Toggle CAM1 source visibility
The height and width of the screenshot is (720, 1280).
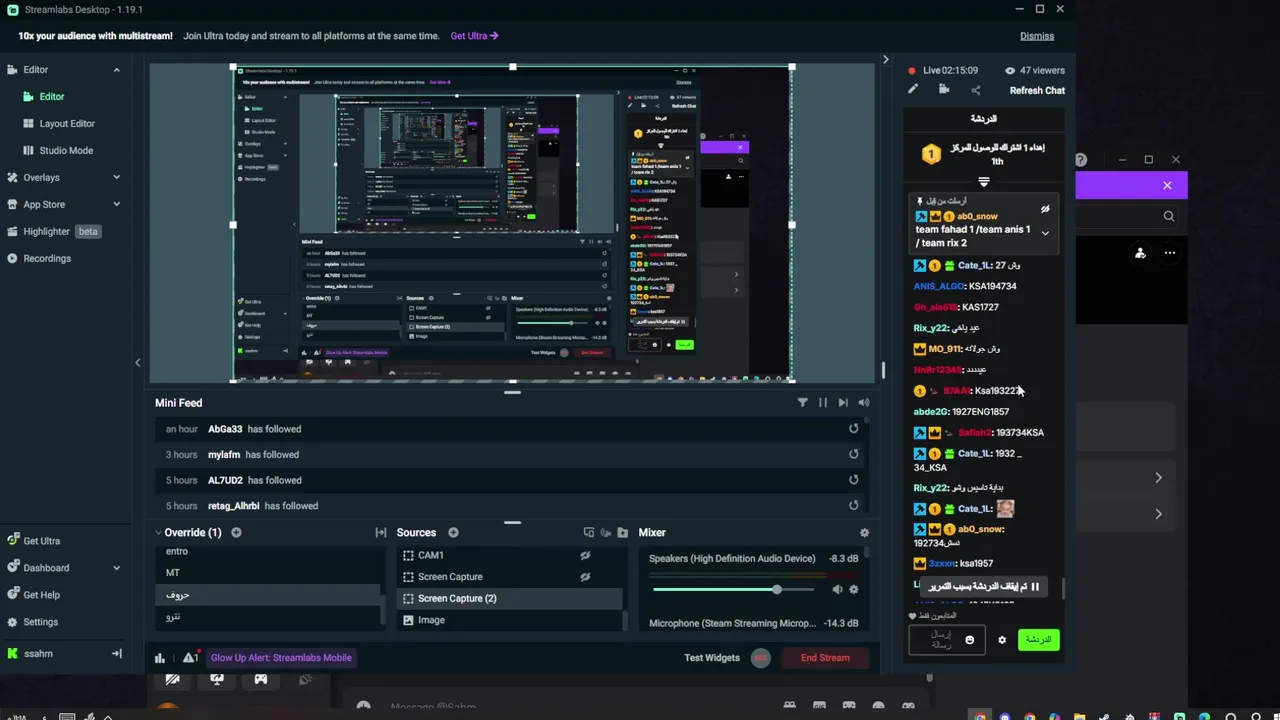click(585, 556)
